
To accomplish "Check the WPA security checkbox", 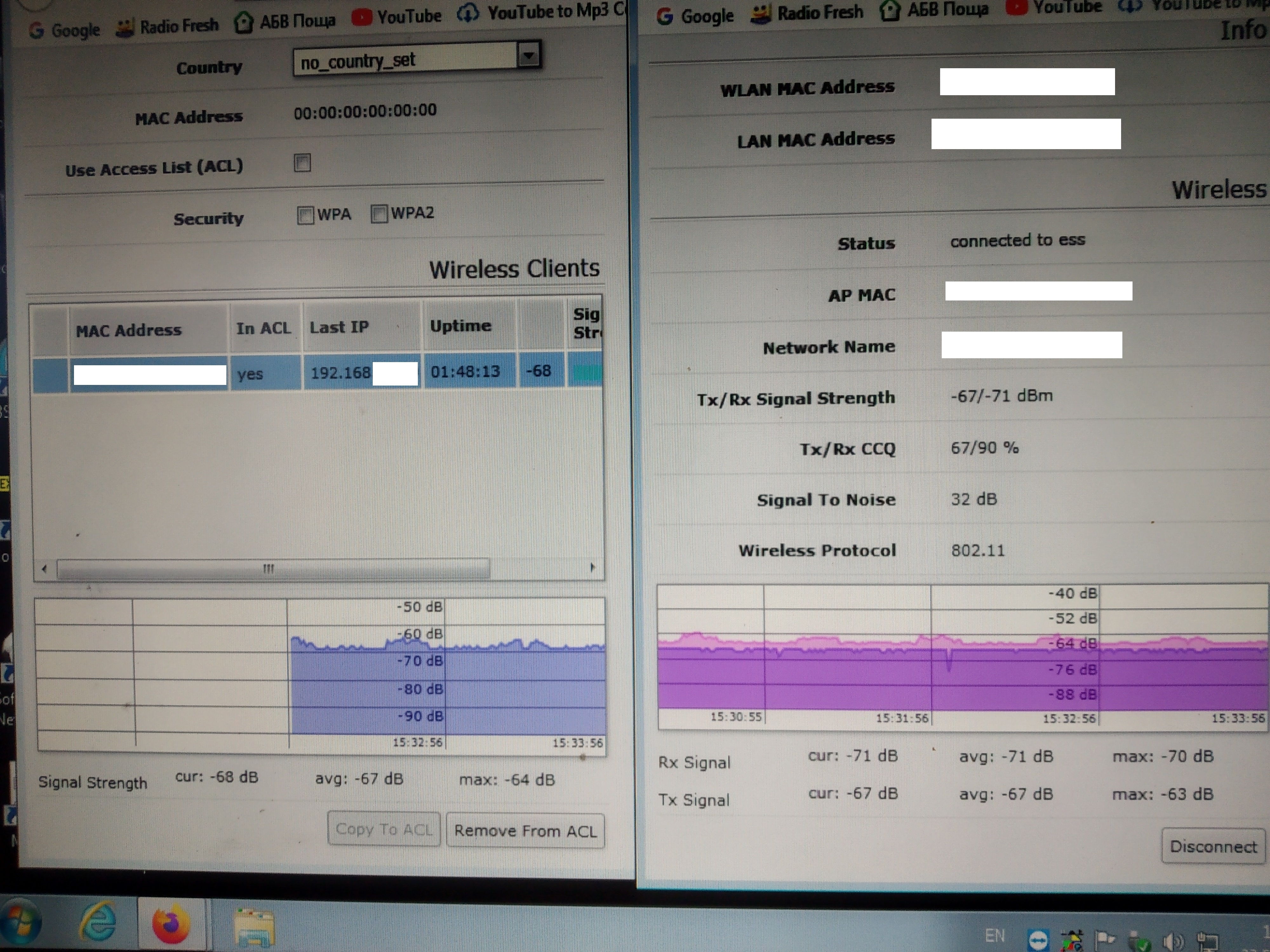I will (305, 216).
